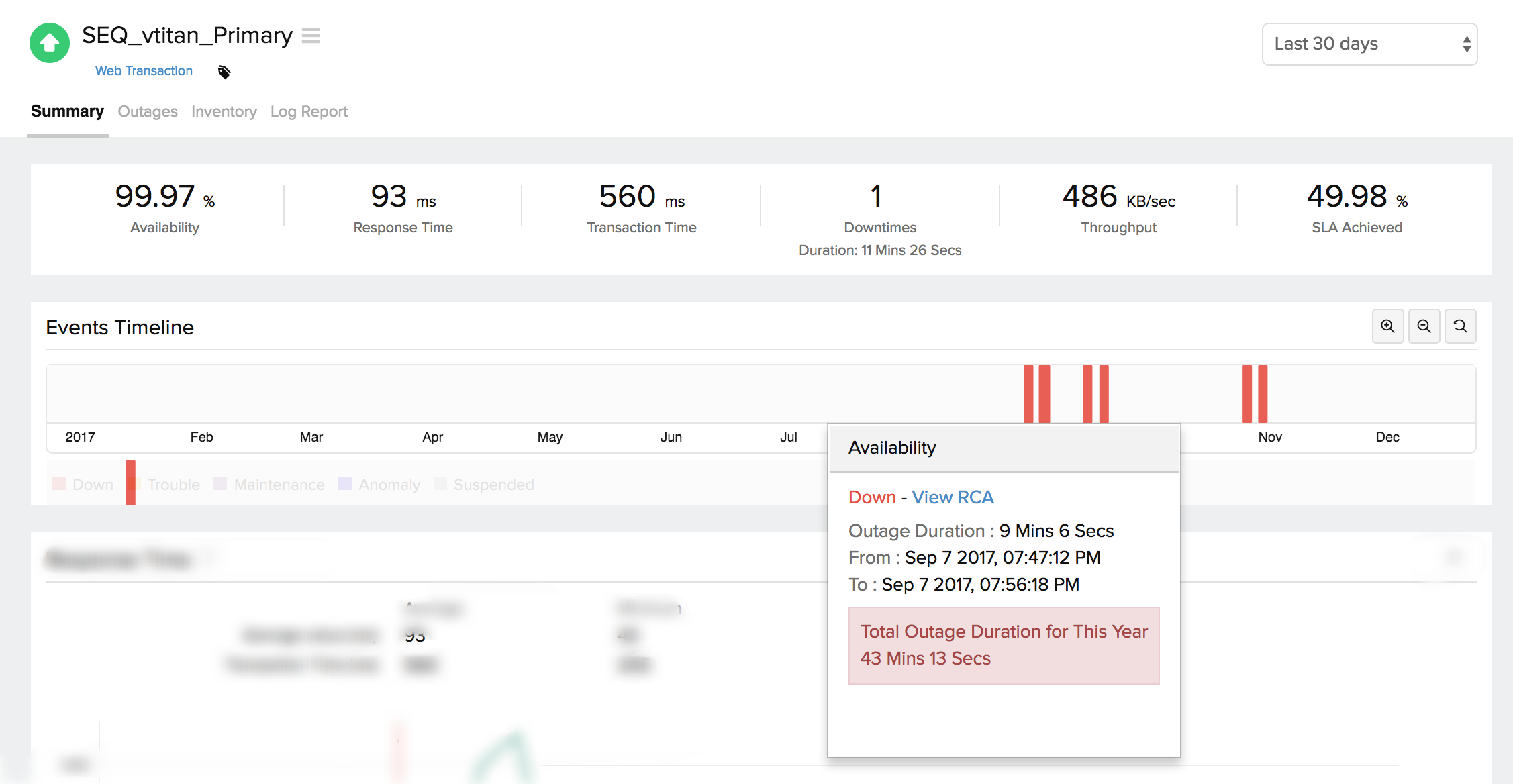Click the outage bar just before Nov

(x=1262, y=394)
